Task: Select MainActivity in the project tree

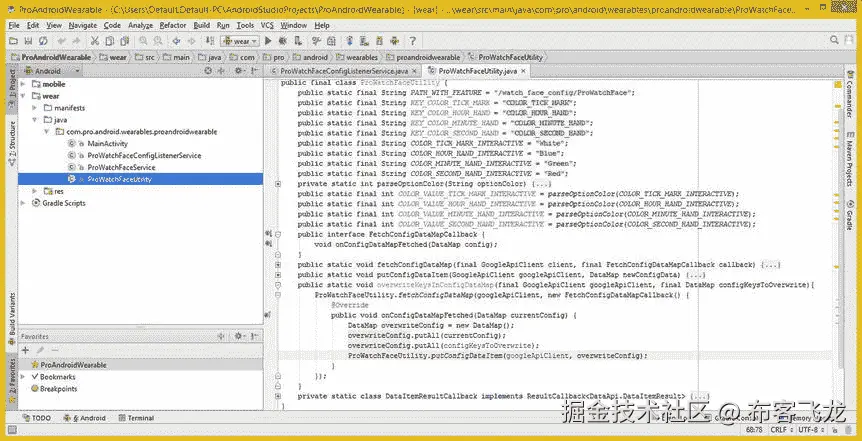Action: click(107, 144)
